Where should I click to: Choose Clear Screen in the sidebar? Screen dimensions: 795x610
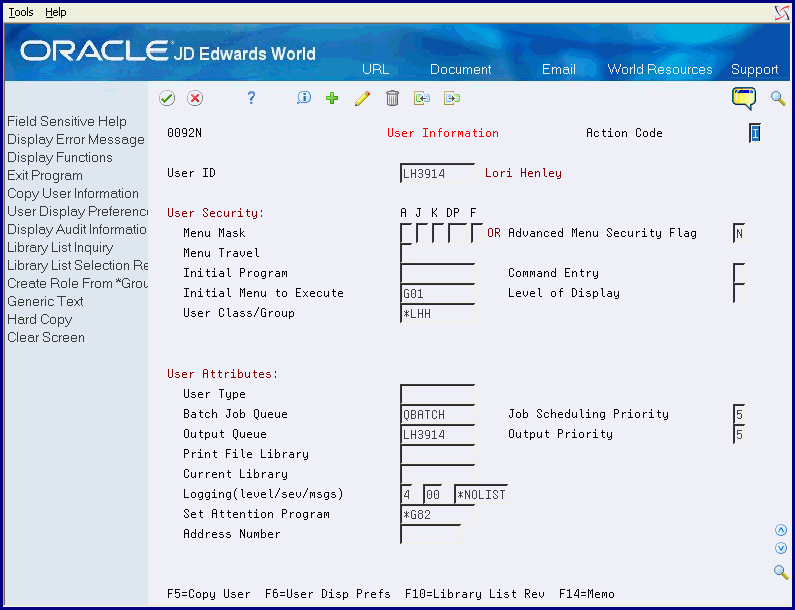pyautogui.click(x=46, y=338)
